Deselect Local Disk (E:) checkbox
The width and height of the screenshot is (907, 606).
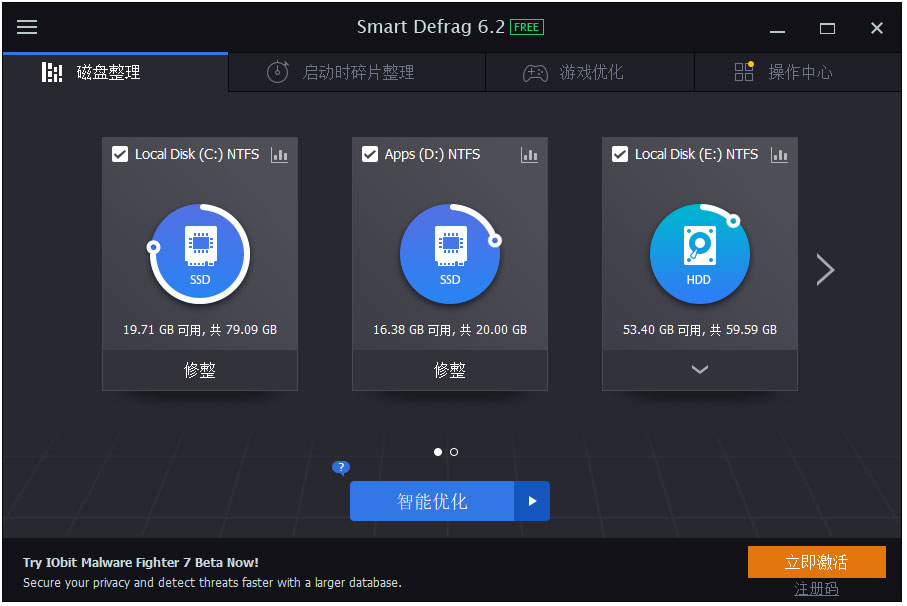click(x=620, y=154)
